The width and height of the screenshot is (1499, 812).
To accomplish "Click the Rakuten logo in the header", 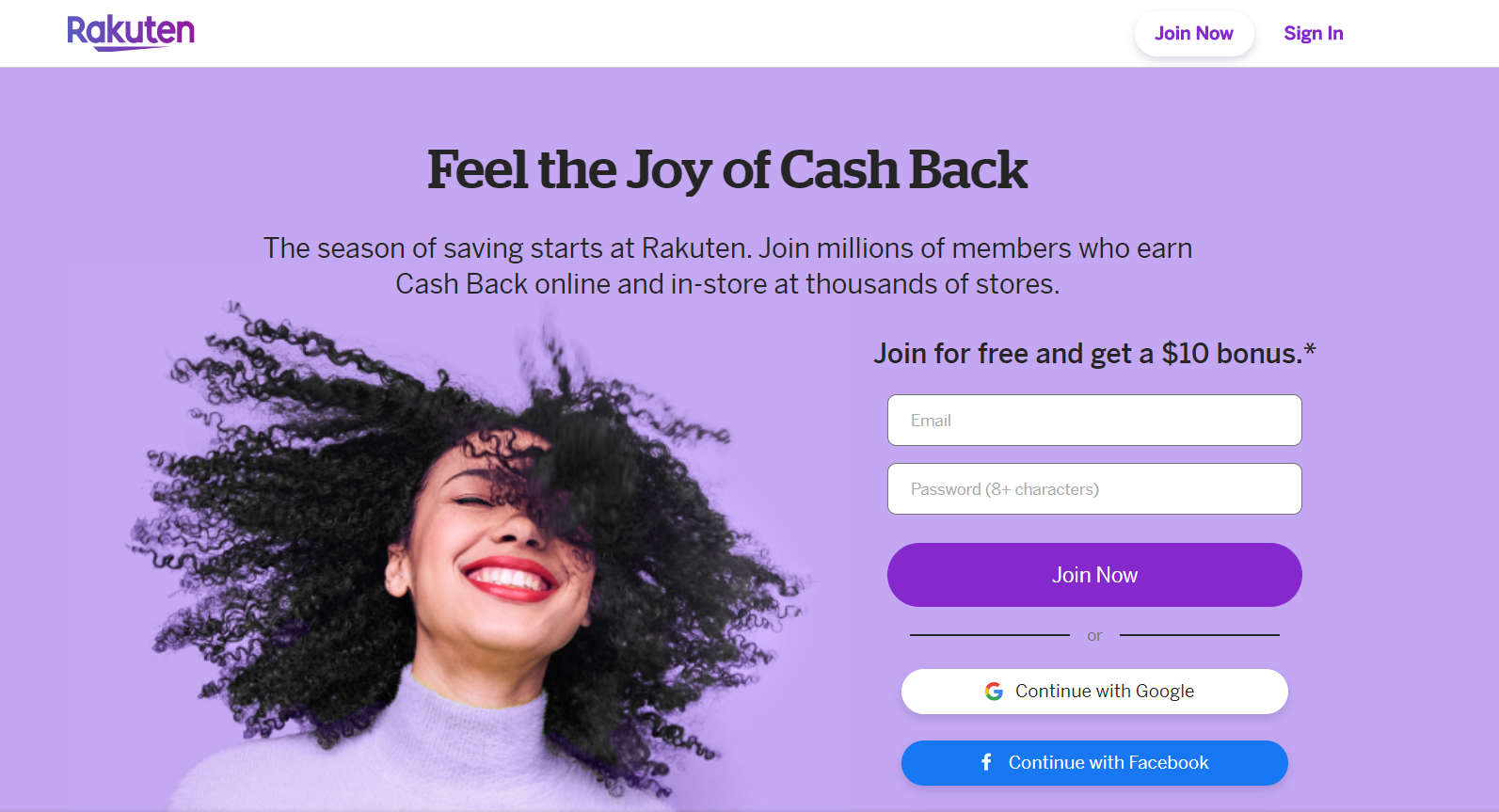I will (131, 32).
